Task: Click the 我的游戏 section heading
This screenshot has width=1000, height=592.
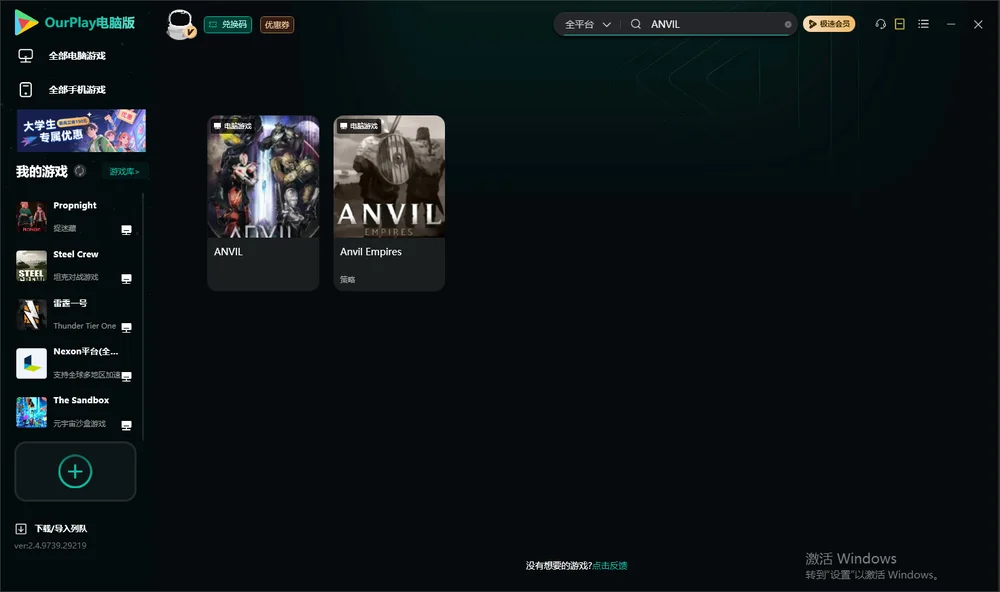Action: pyautogui.click(x=41, y=172)
